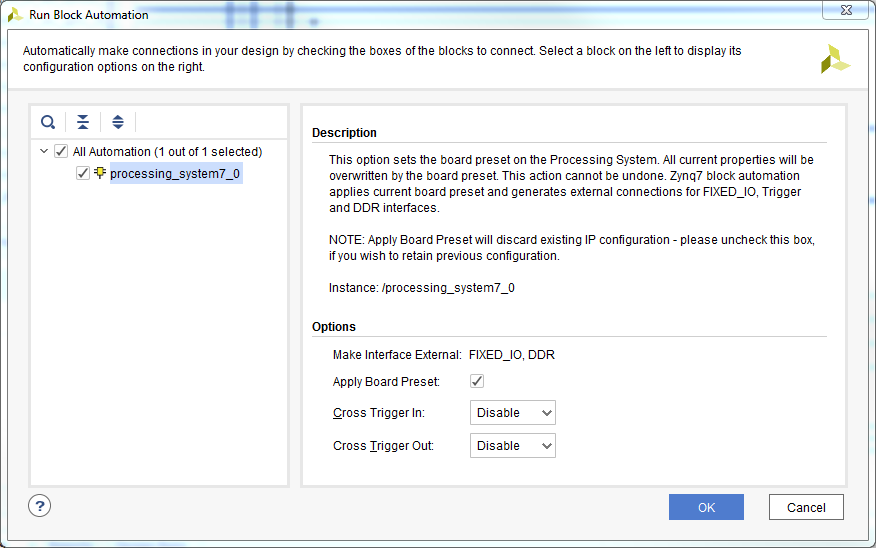Click the Vivado logo in the title bar

click(x=15, y=15)
